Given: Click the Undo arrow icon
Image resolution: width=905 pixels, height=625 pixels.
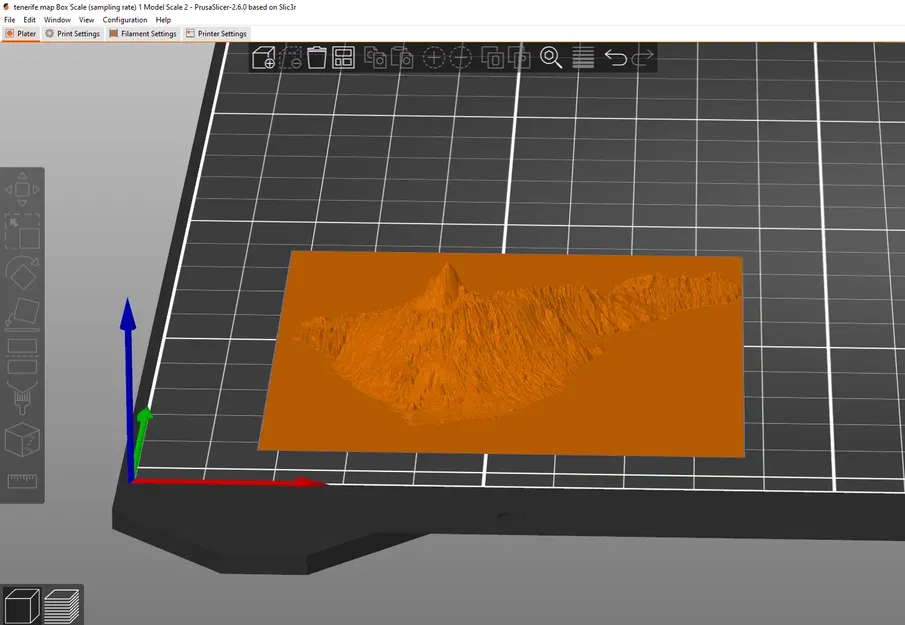Looking at the screenshot, I should click(615, 58).
